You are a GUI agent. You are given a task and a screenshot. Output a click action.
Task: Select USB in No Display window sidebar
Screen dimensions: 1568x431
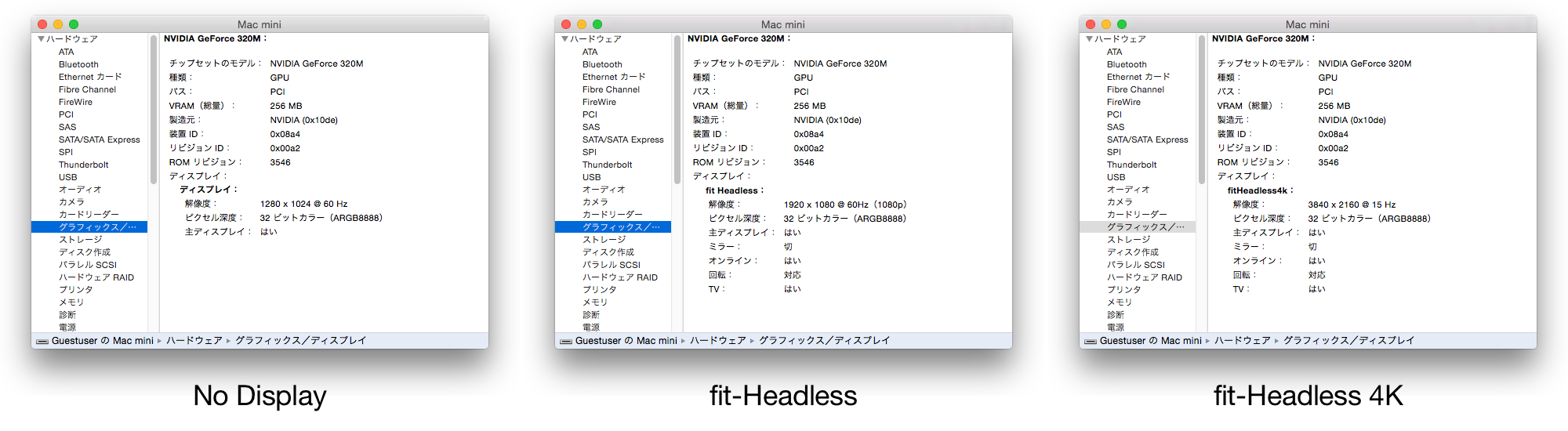pyautogui.click(x=67, y=177)
